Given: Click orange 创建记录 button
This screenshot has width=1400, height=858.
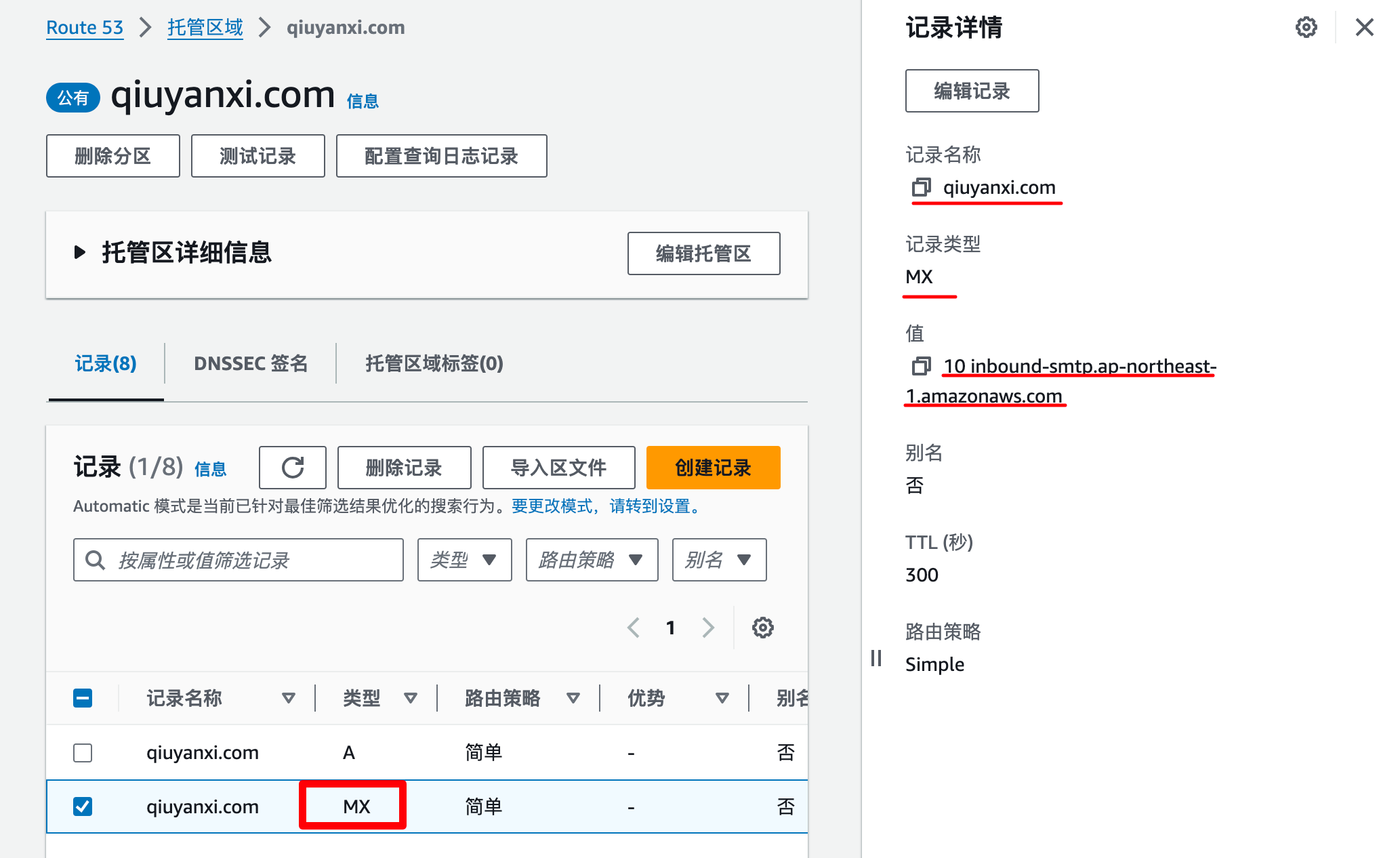Looking at the screenshot, I should coord(714,468).
